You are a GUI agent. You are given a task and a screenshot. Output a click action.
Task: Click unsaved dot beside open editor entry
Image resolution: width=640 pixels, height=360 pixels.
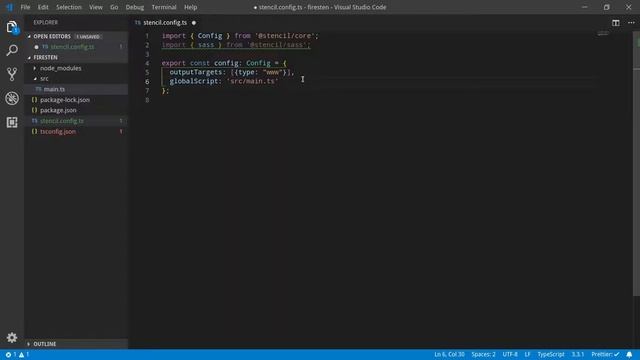[36, 47]
